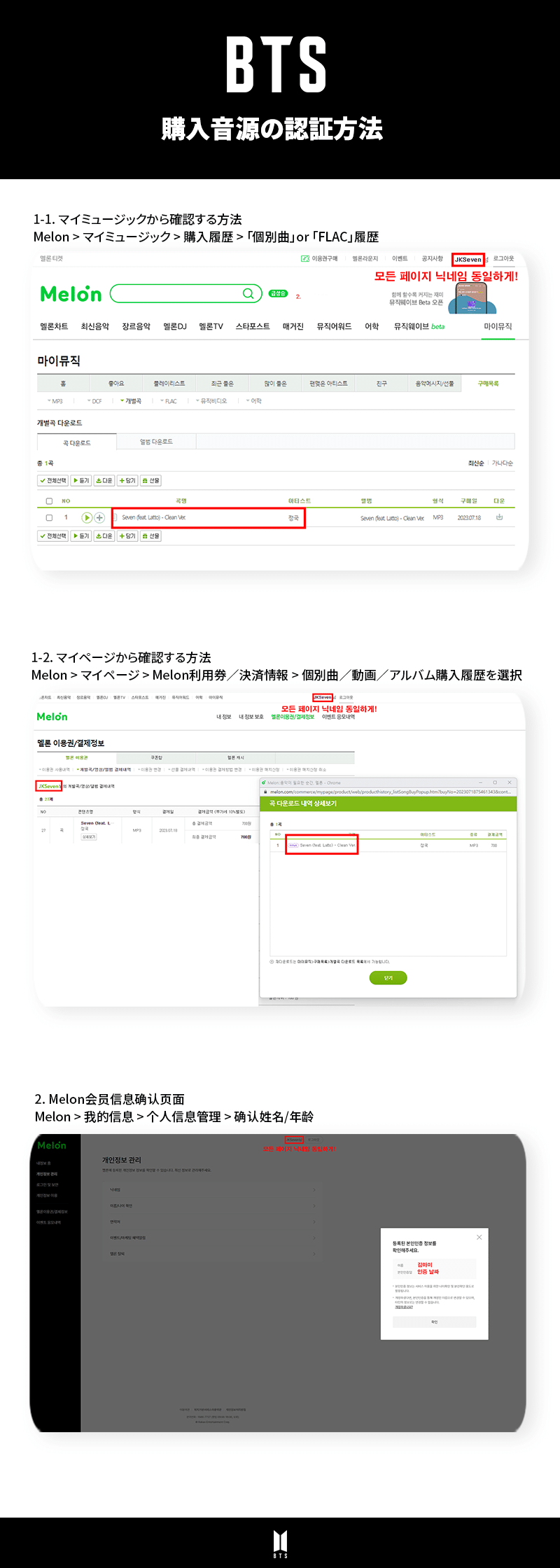Click the 다운 button below the song list
This screenshot has width=560, height=1568.
coord(104,536)
